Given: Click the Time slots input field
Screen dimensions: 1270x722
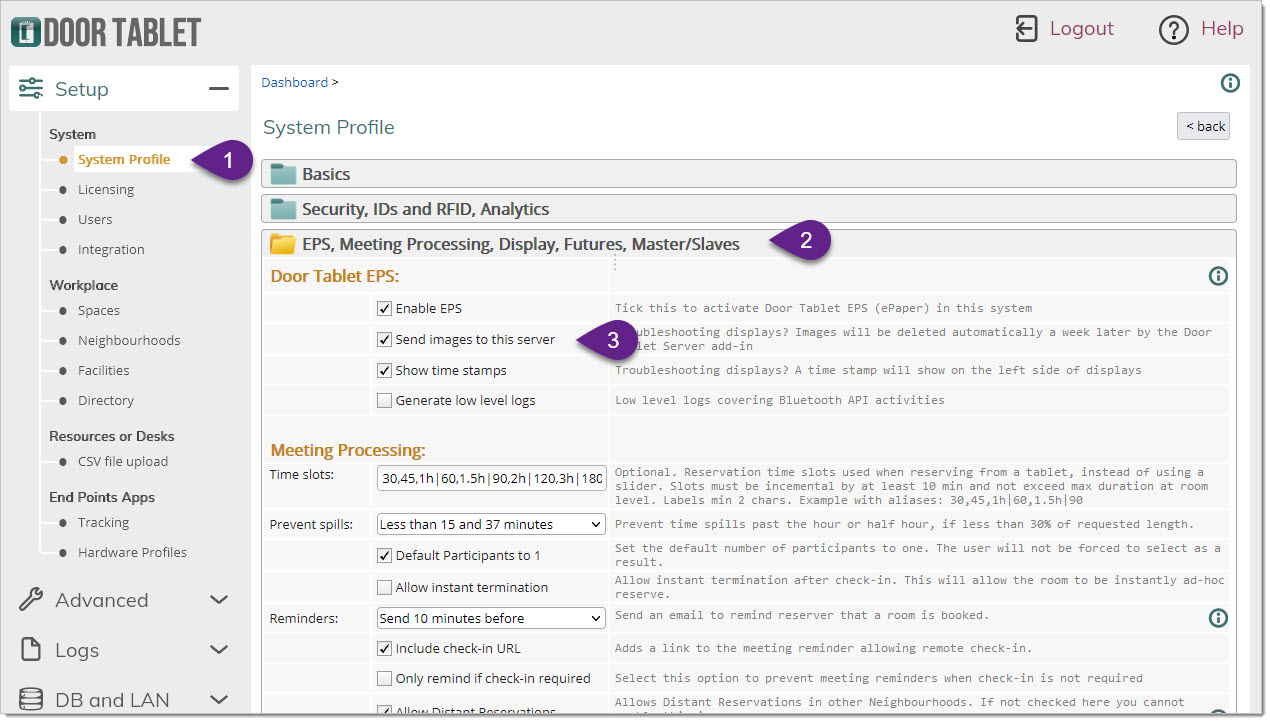Looking at the screenshot, I should (491, 479).
